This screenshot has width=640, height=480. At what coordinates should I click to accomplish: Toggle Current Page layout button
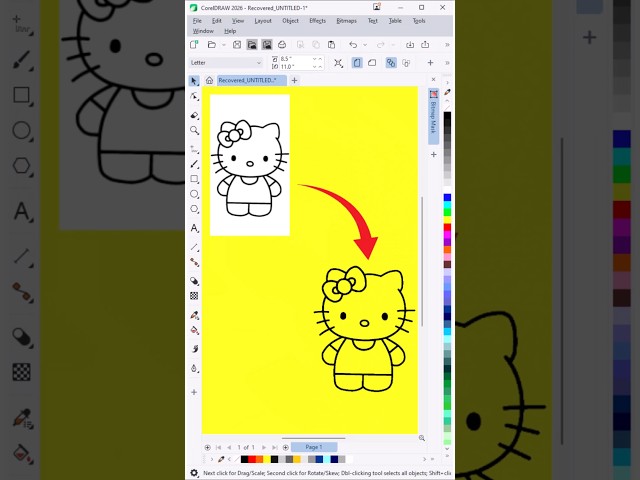coord(406,63)
